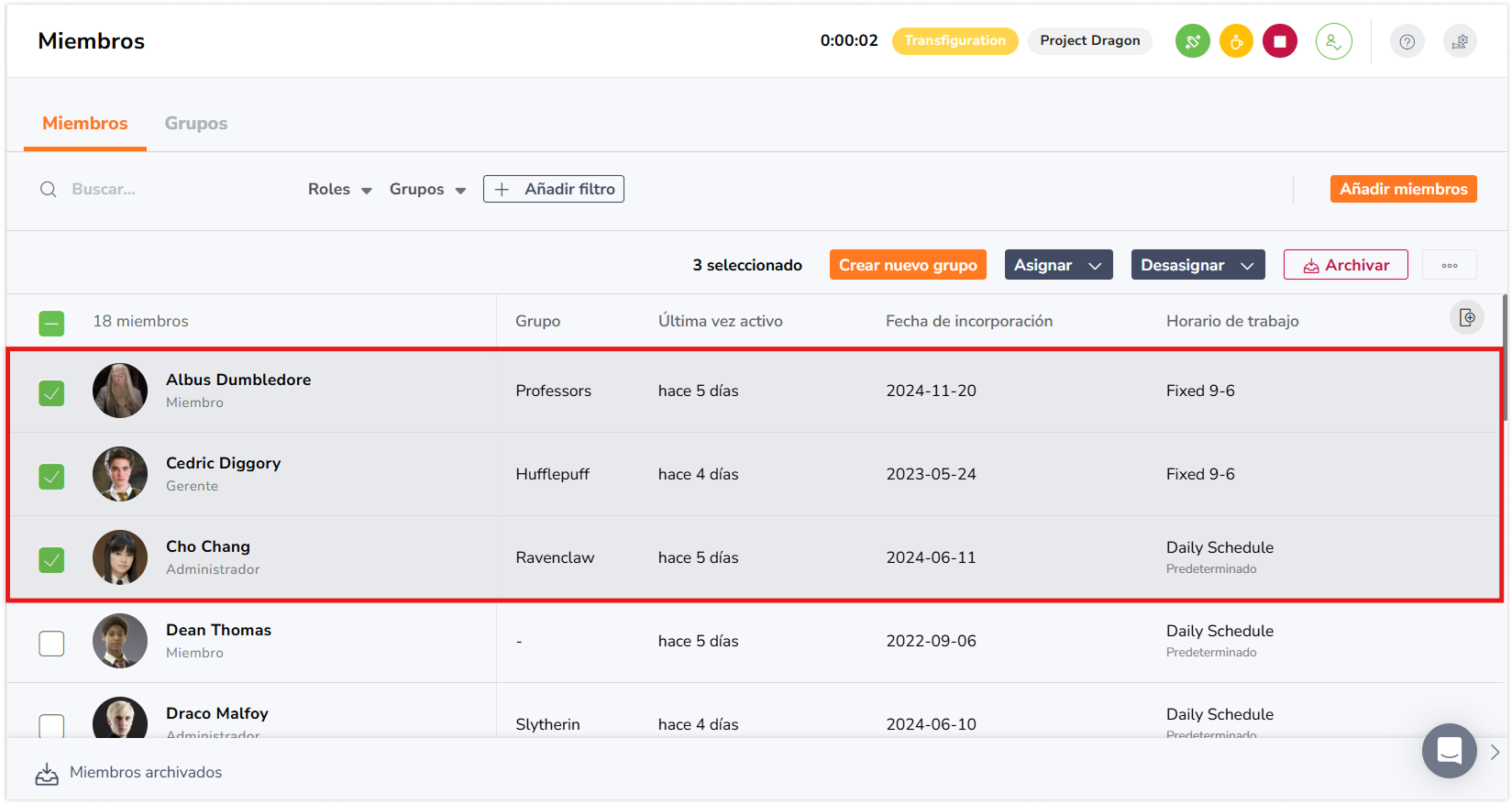
Task: Open Draco Malfoy's avatar
Action: 120,719
